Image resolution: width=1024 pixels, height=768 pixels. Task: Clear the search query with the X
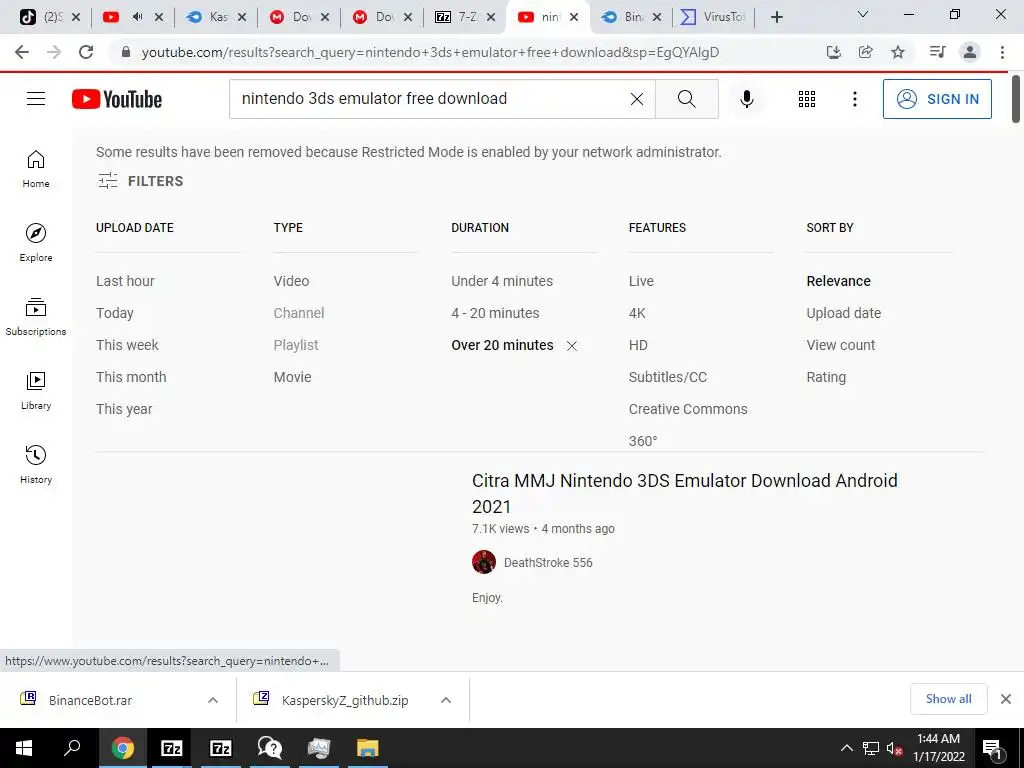coord(637,99)
